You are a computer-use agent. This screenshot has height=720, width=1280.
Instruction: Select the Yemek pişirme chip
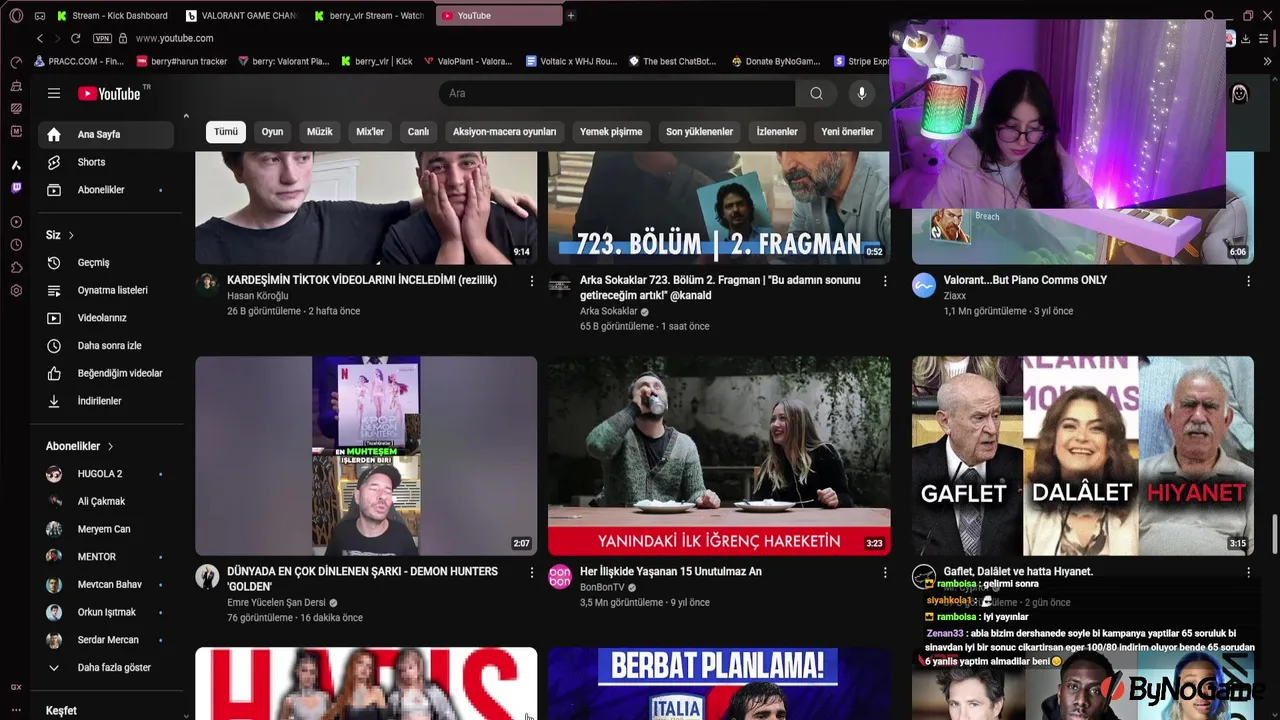tap(611, 132)
